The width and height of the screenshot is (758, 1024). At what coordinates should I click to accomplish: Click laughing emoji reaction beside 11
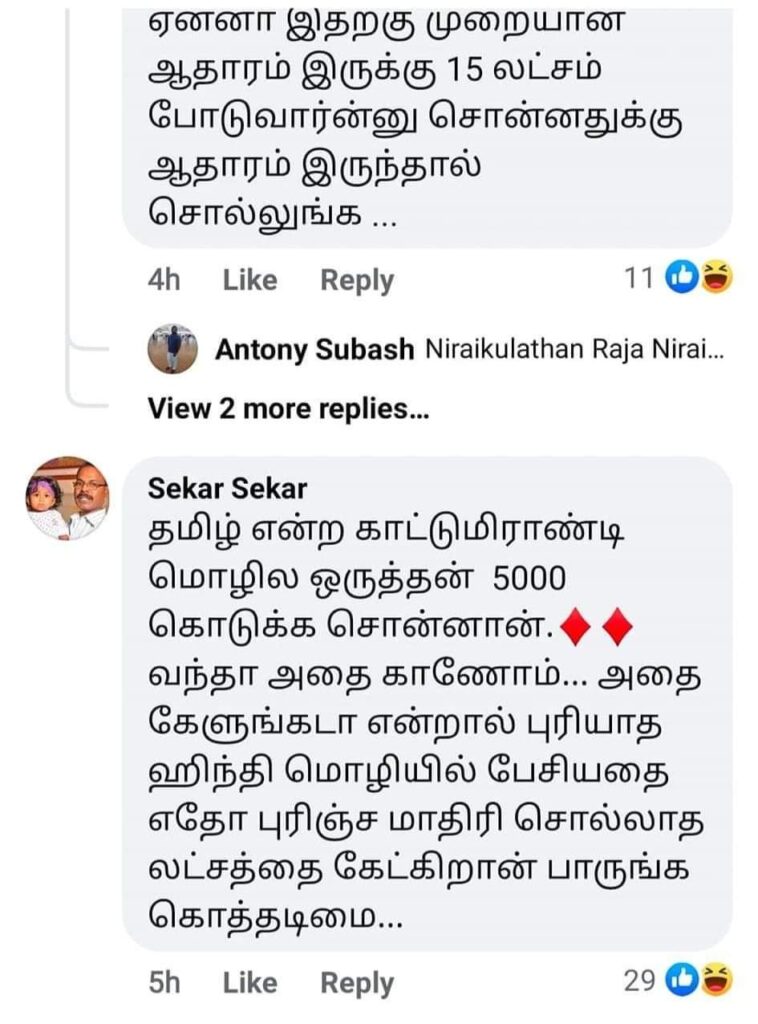715,278
